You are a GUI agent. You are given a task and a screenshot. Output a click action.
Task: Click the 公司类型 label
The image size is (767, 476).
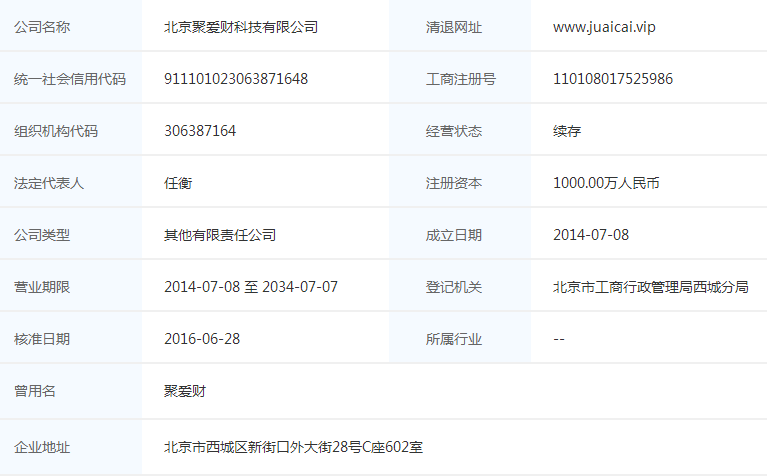pos(42,235)
